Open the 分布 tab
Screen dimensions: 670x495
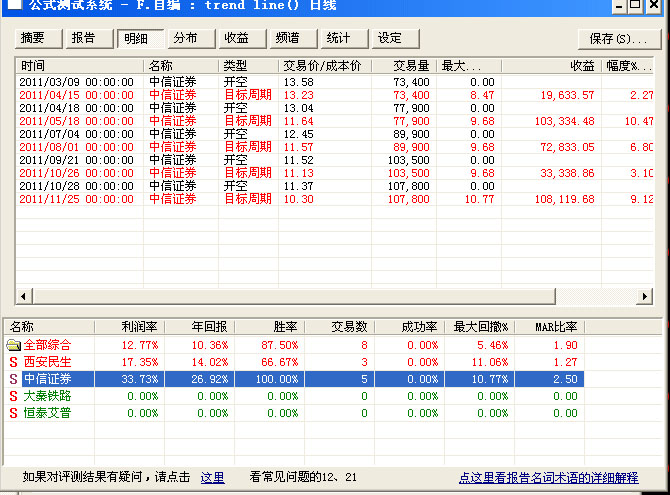tap(191, 38)
